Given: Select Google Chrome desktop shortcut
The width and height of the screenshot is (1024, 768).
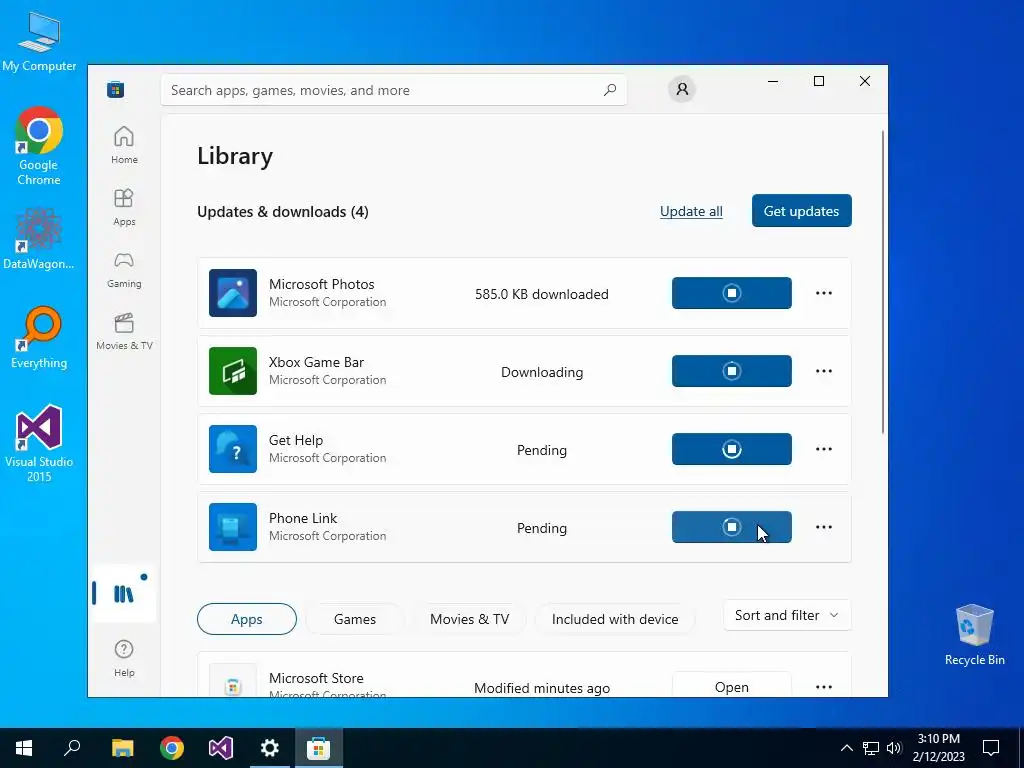Looking at the screenshot, I should coord(39,146).
